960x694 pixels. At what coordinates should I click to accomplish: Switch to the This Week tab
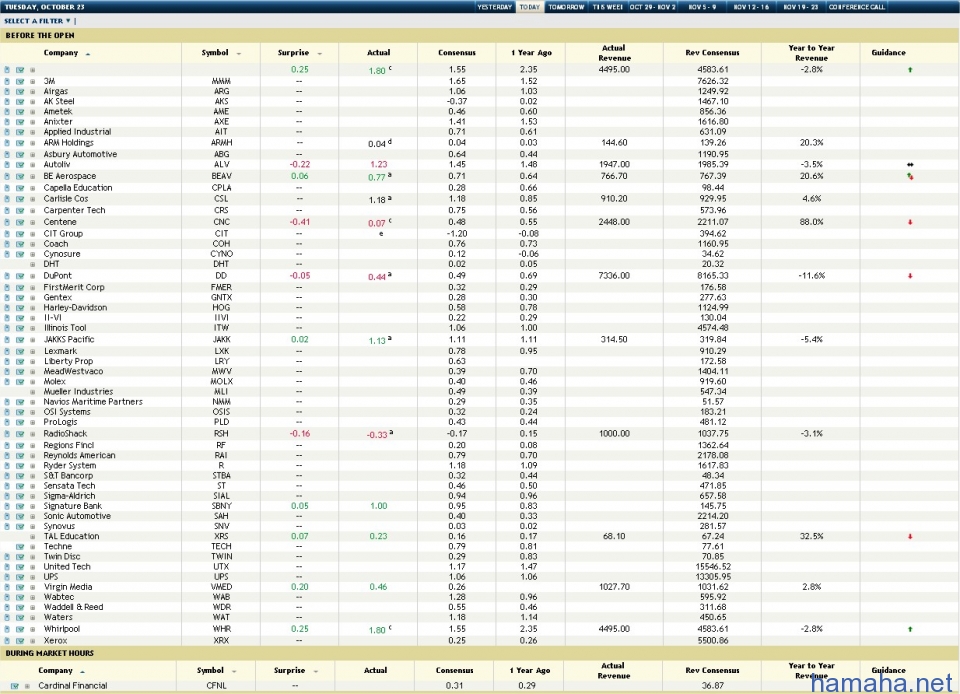(607, 7)
